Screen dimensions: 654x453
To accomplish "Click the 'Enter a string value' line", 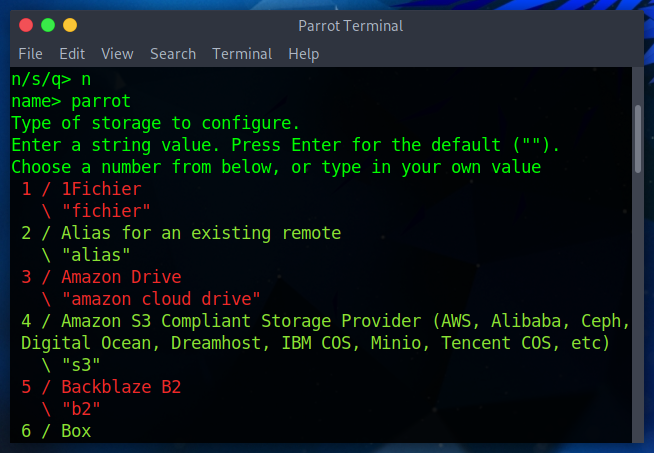I will click(285, 145).
